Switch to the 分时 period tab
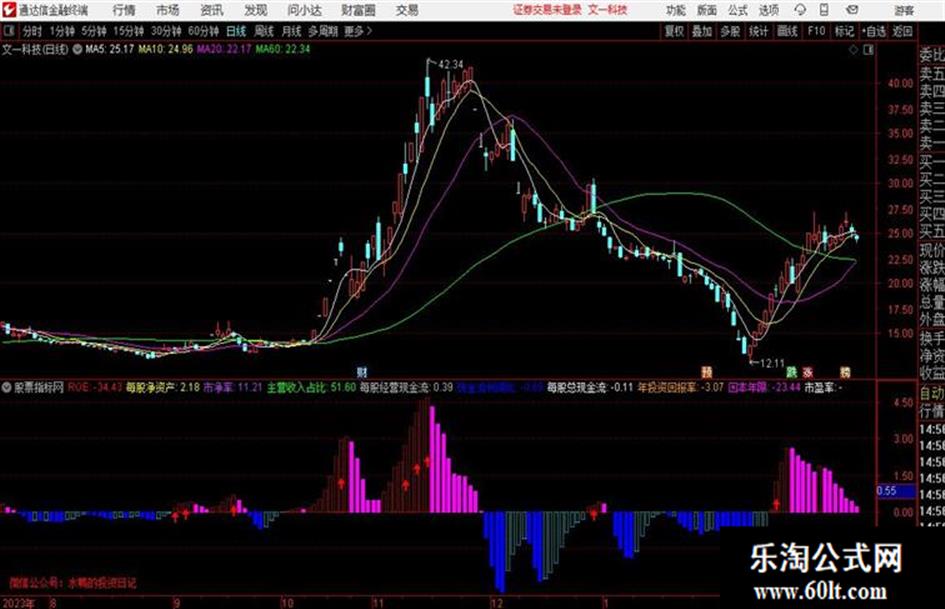 coord(32,31)
